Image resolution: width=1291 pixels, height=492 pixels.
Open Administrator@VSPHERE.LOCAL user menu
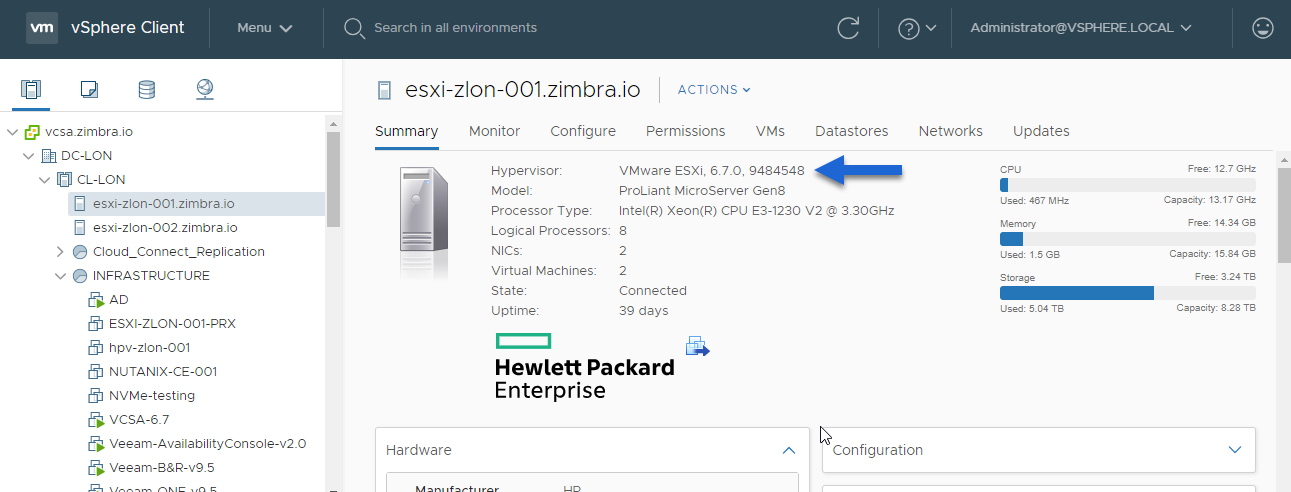click(1081, 28)
